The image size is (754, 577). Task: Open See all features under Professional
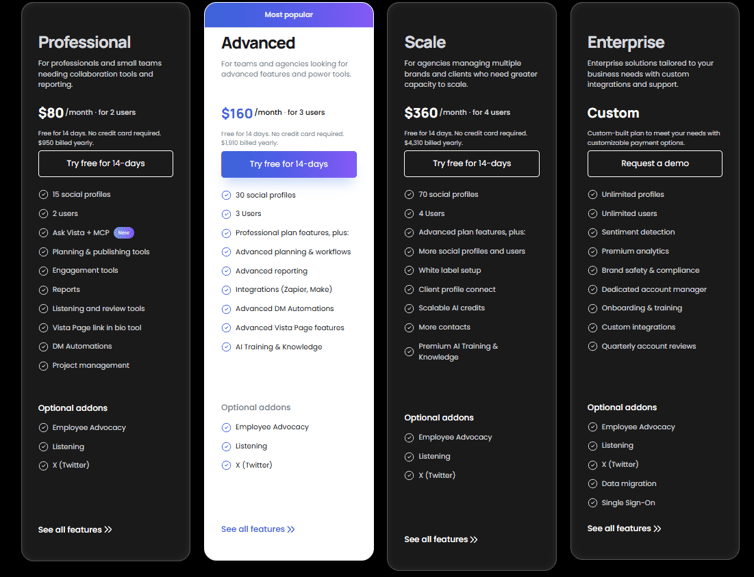coord(75,529)
